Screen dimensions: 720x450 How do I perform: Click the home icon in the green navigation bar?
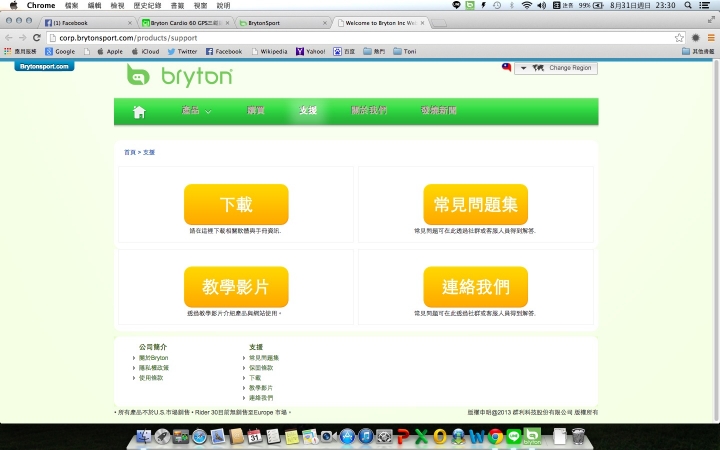click(x=139, y=111)
